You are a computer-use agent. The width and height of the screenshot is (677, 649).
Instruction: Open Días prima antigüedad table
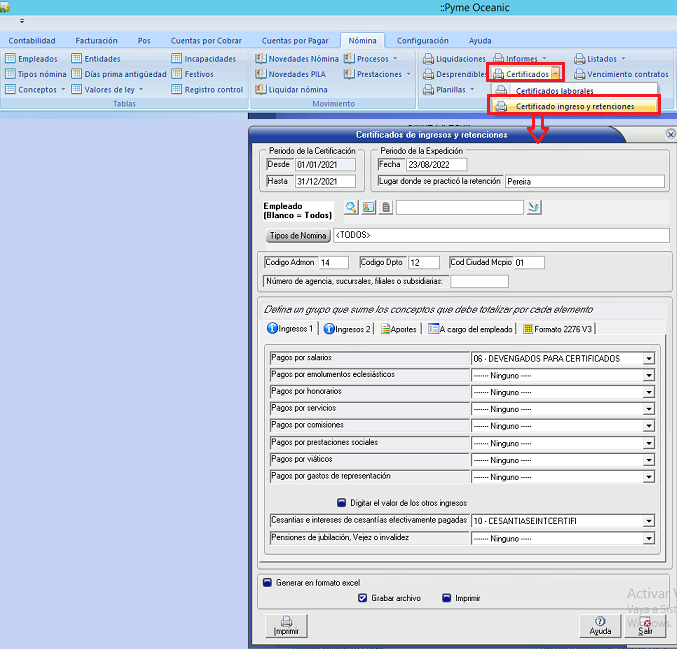119,74
